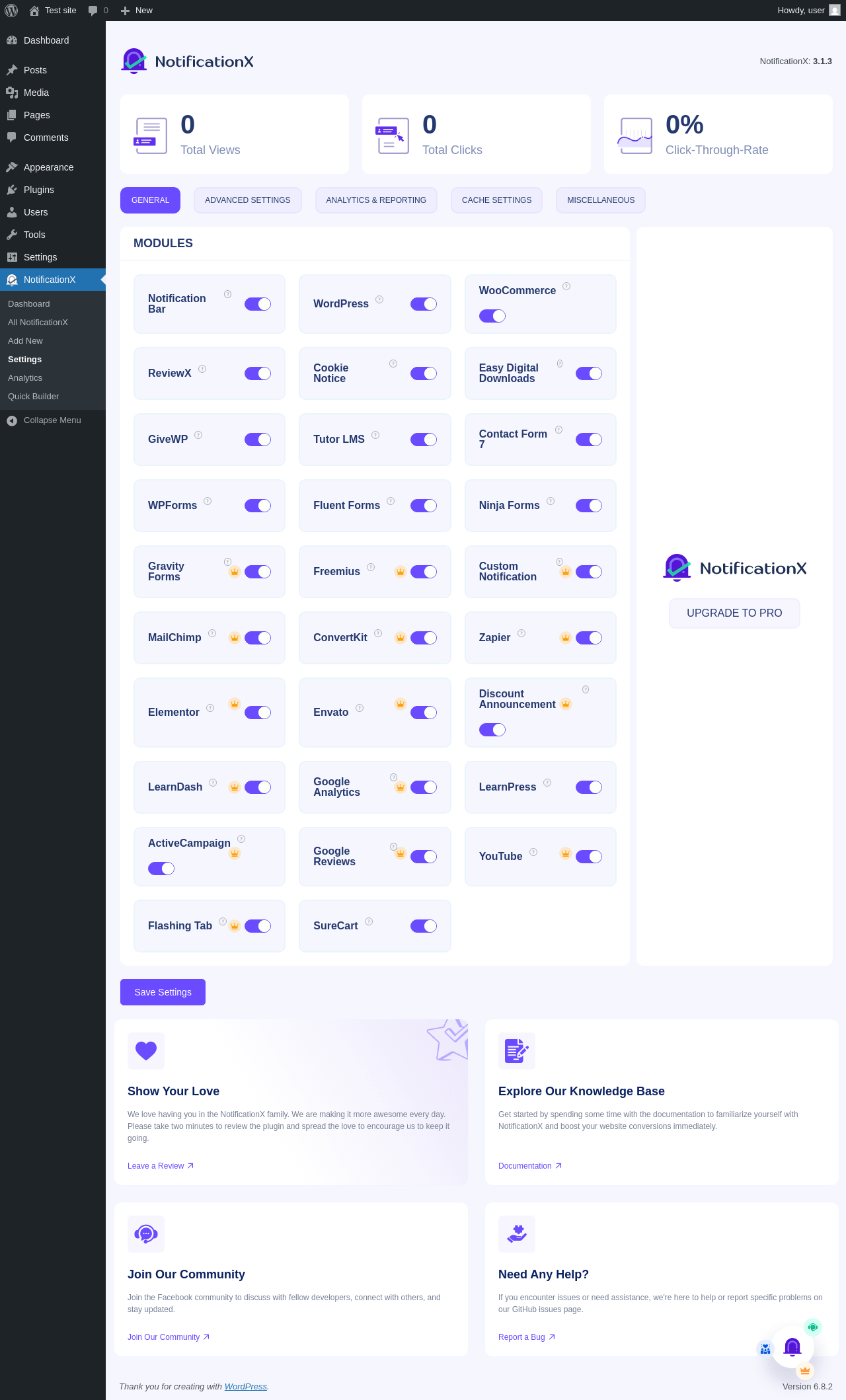Click the community chat bubble icon
The width and height of the screenshot is (846, 1400).
point(146,1234)
